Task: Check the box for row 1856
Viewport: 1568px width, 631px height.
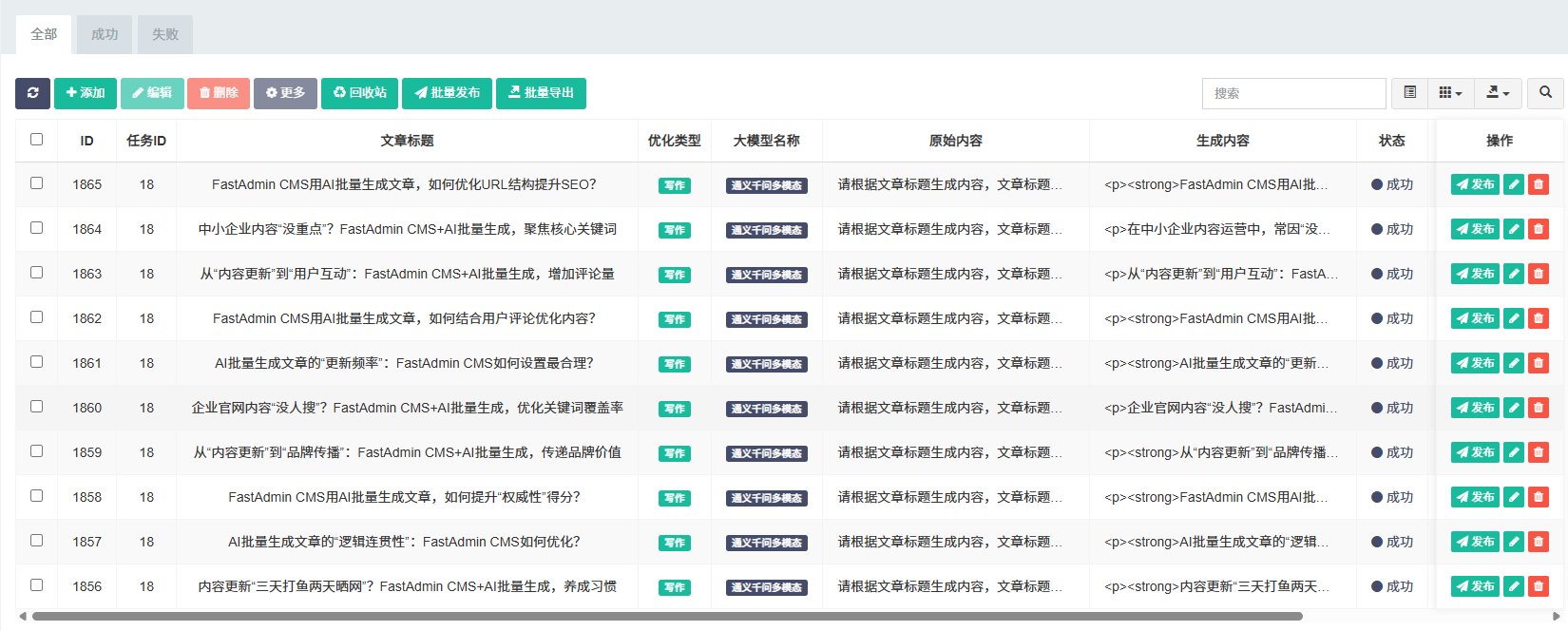Action: (36, 584)
